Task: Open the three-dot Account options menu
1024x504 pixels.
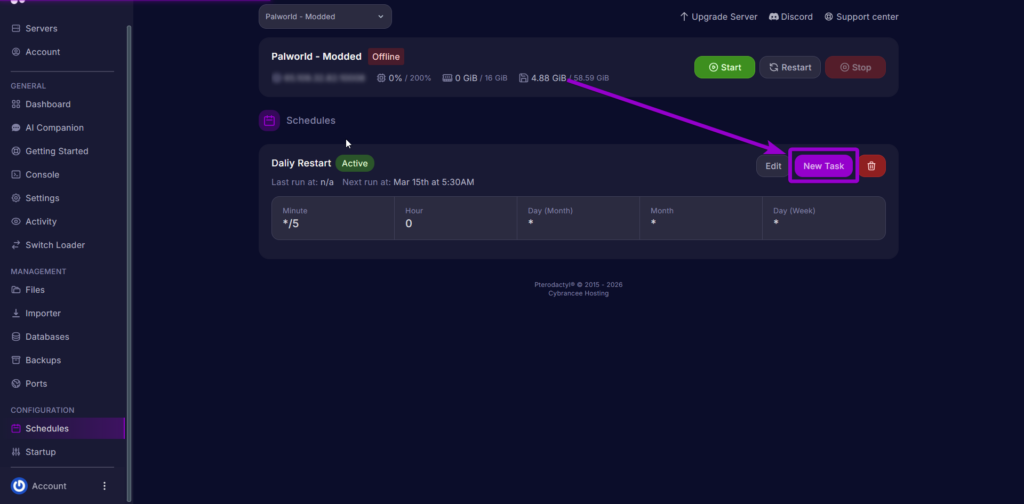Action: [x=104, y=486]
